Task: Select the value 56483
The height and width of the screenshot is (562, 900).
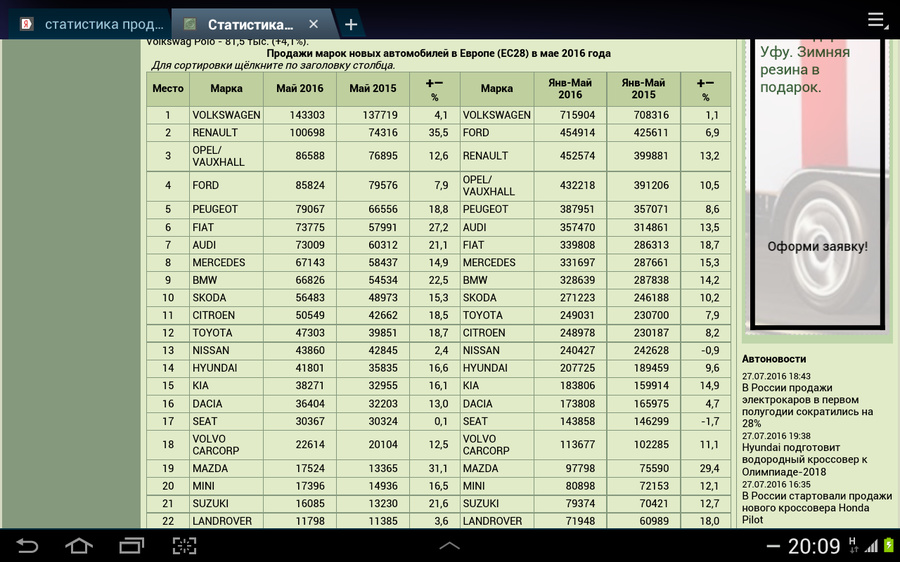Action: tap(310, 298)
